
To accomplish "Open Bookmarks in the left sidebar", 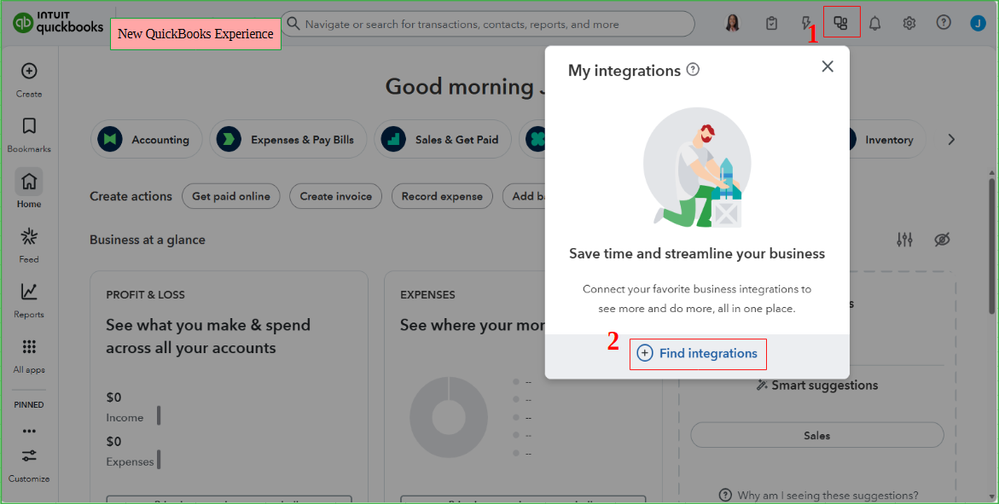I will [29, 134].
